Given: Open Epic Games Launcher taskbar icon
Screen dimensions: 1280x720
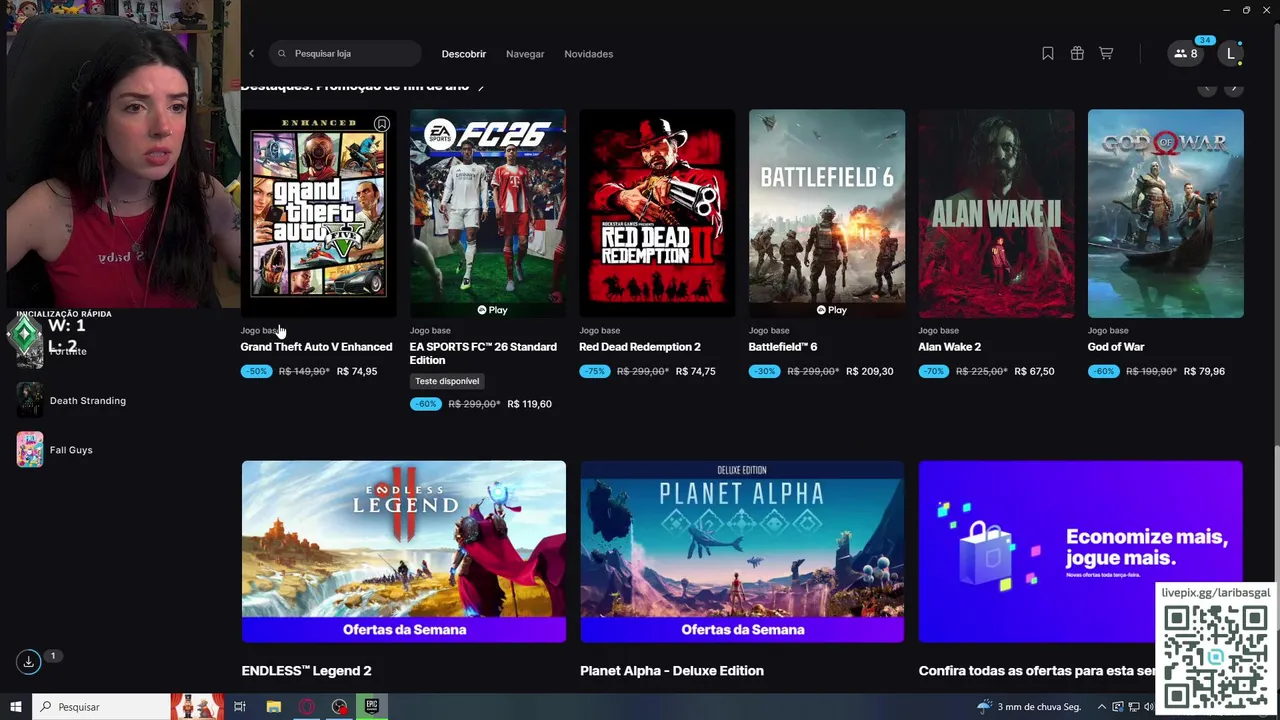Looking at the screenshot, I should [x=372, y=707].
